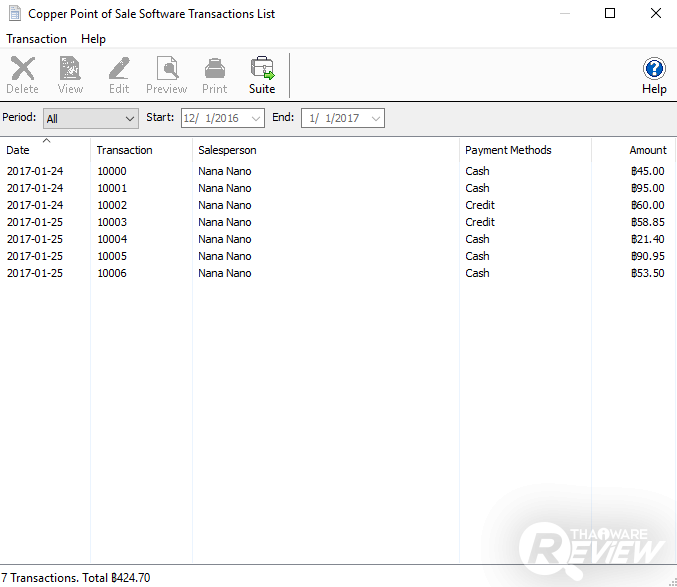The image size is (677, 587).
Task: Close the Transactions List window
Action: 655,13
